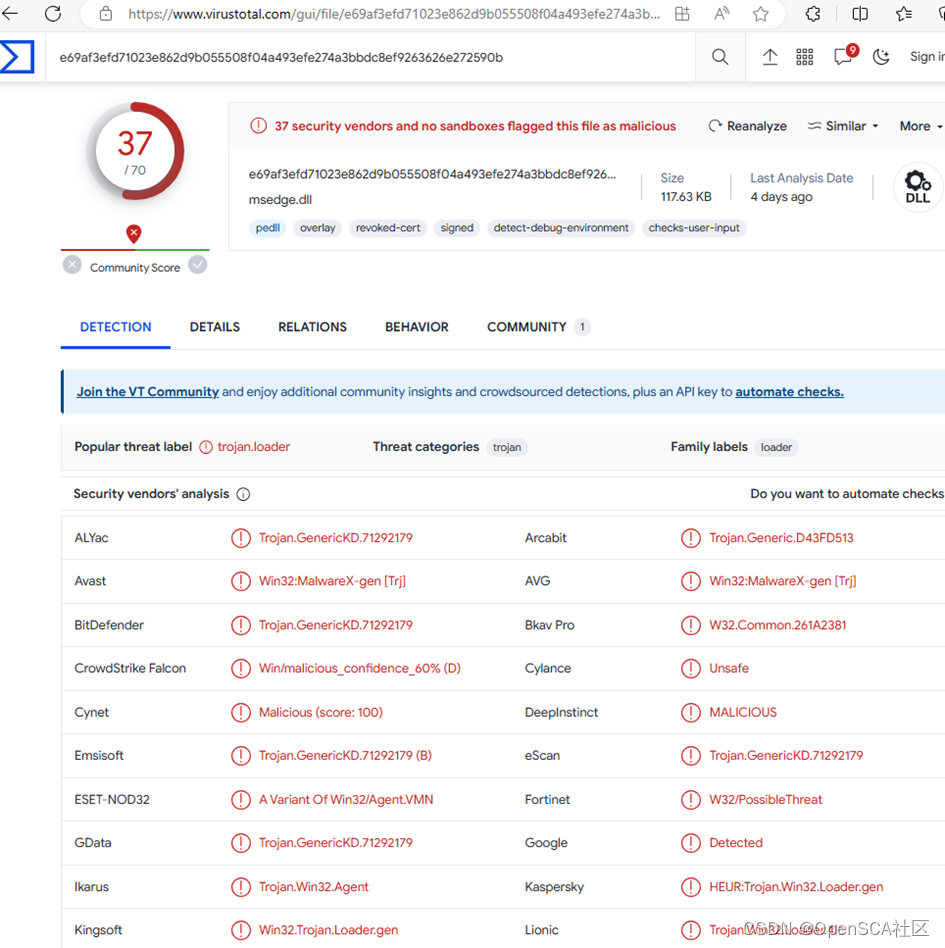The width and height of the screenshot is (945, 948).
Task: Click the VirusTotal logo
Action: (x=16, y=57)
